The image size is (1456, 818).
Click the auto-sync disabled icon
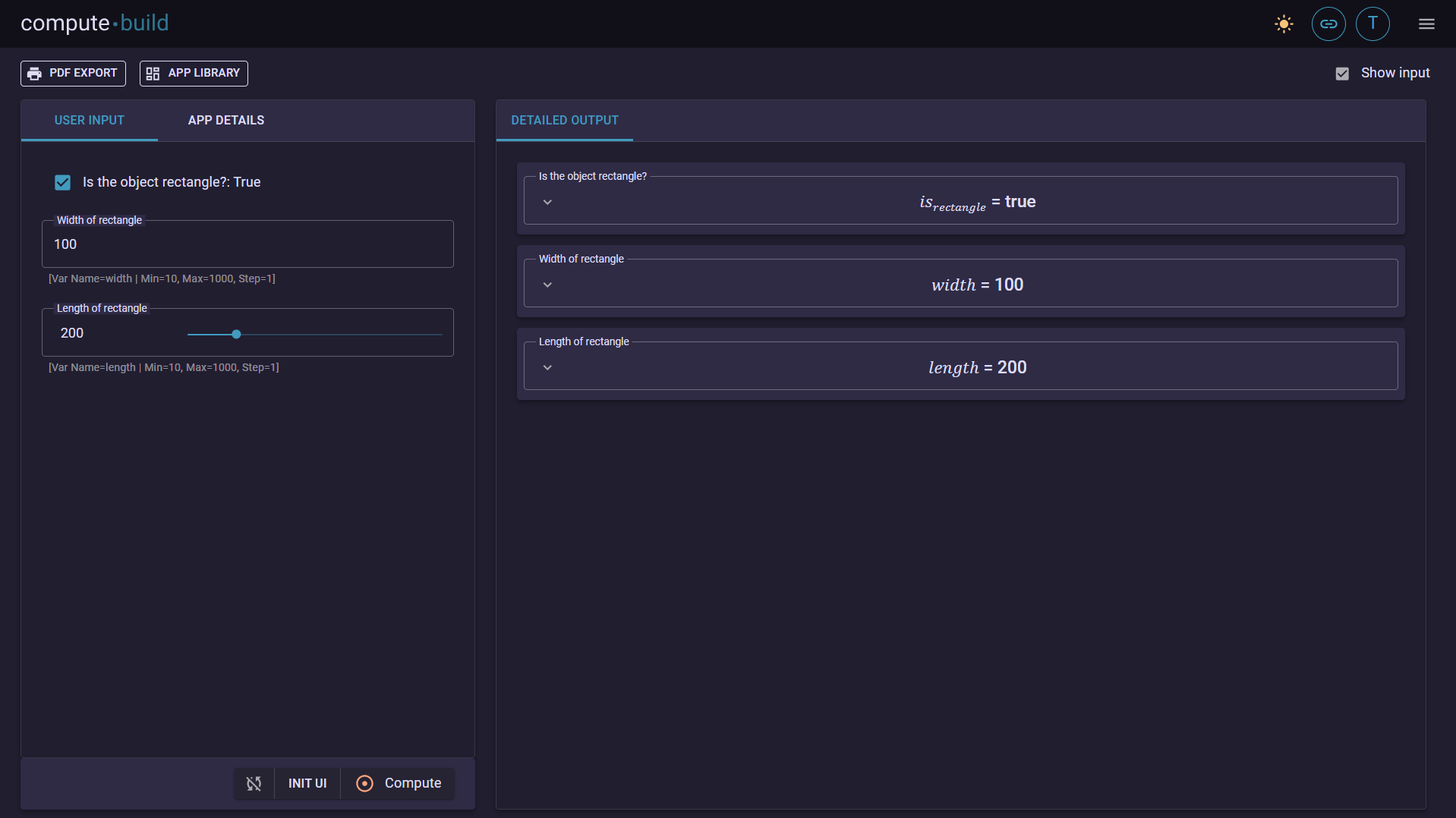tap(254, 783)
